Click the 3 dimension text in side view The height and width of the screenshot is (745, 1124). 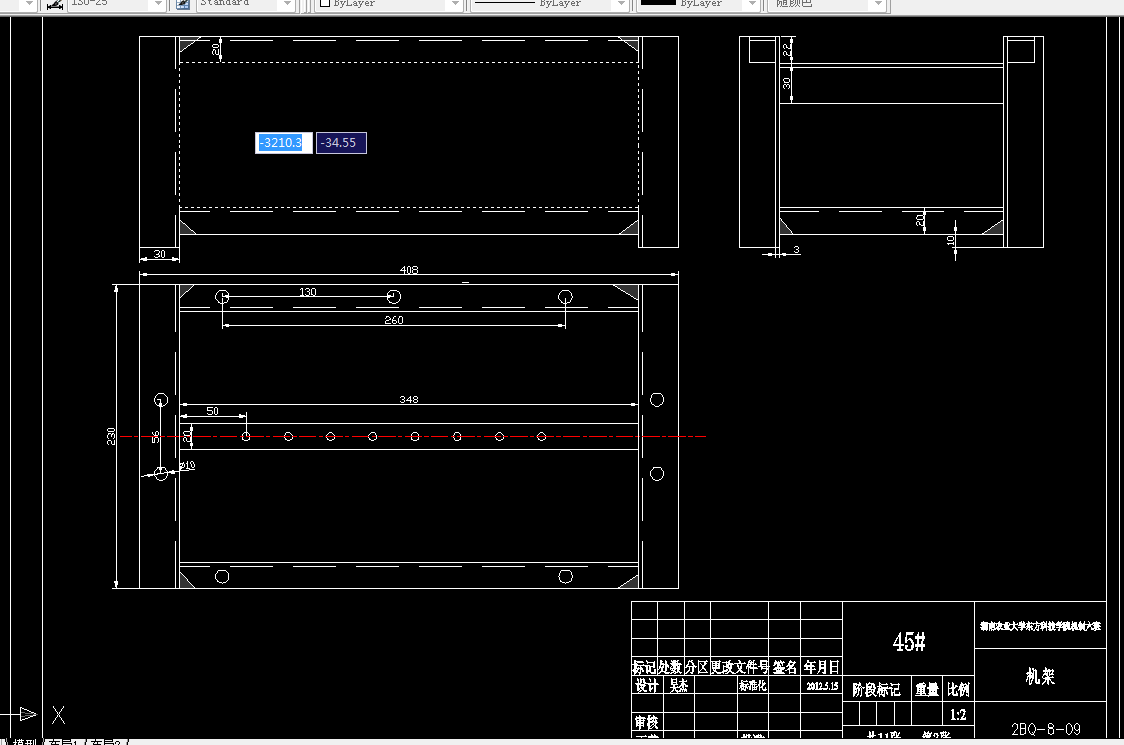[796, 250]
